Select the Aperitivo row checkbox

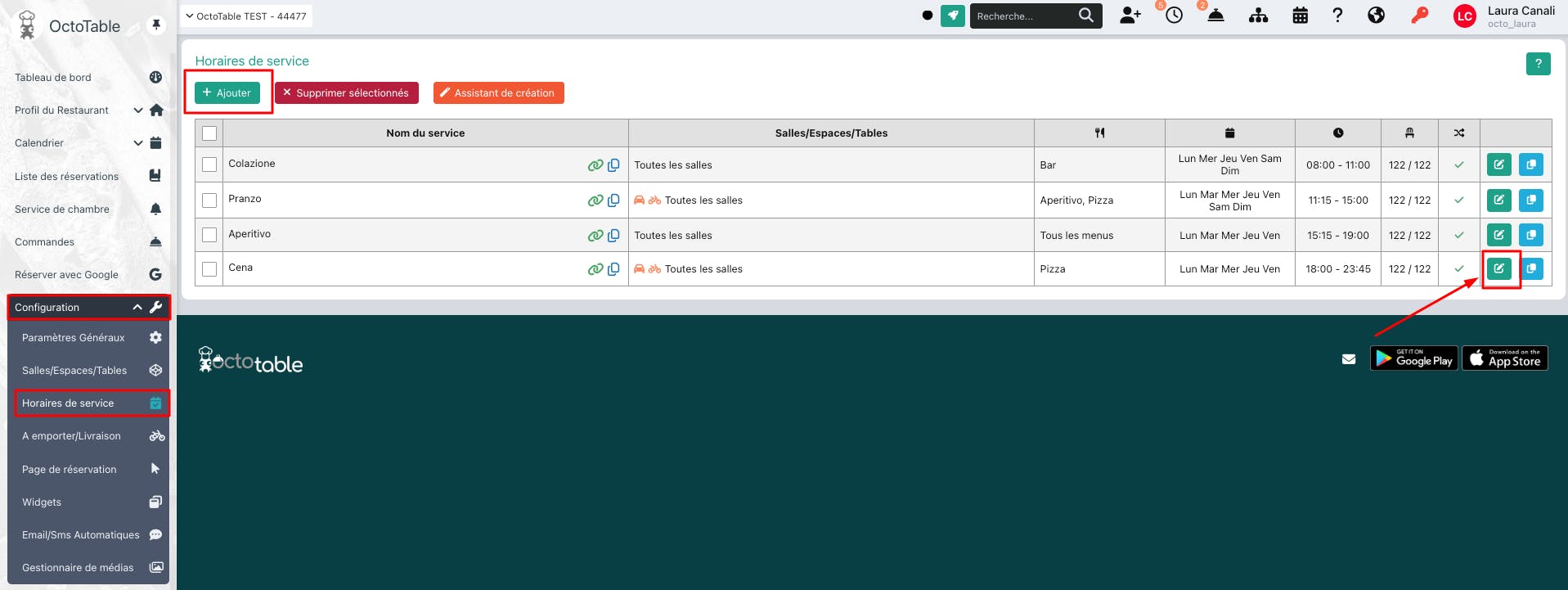click(209, 236)
